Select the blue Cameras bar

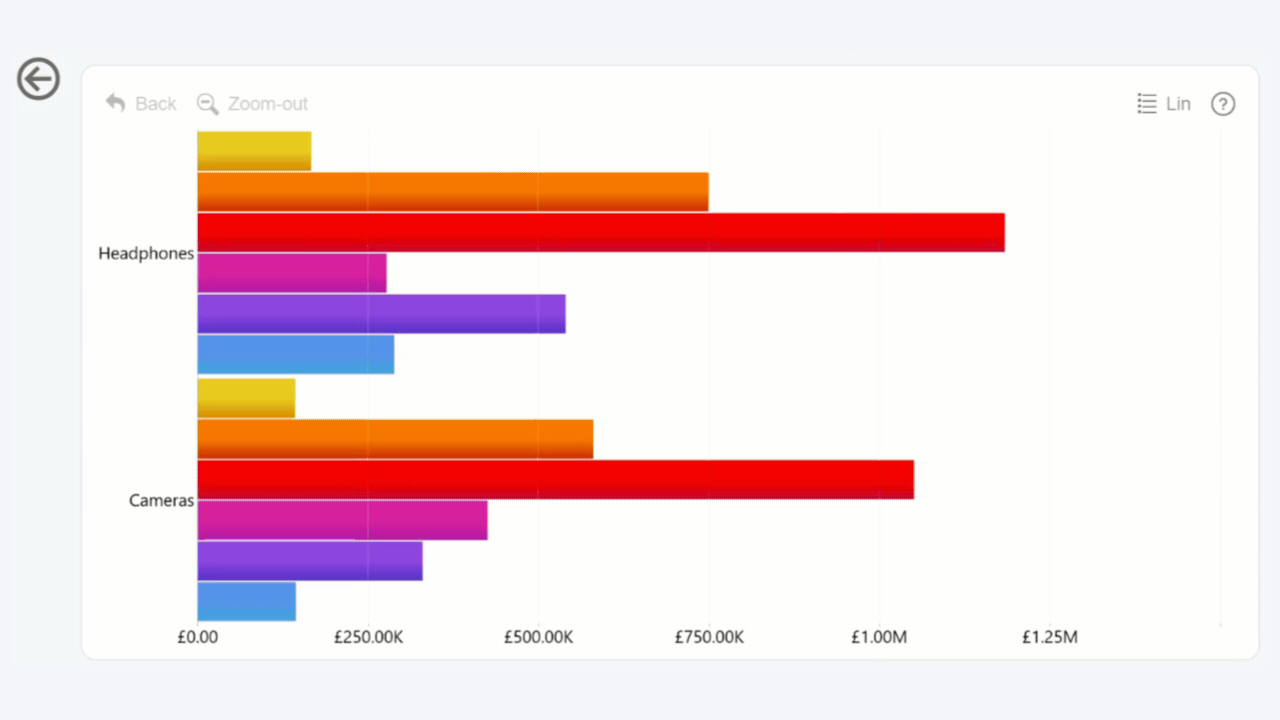(246, 602)
